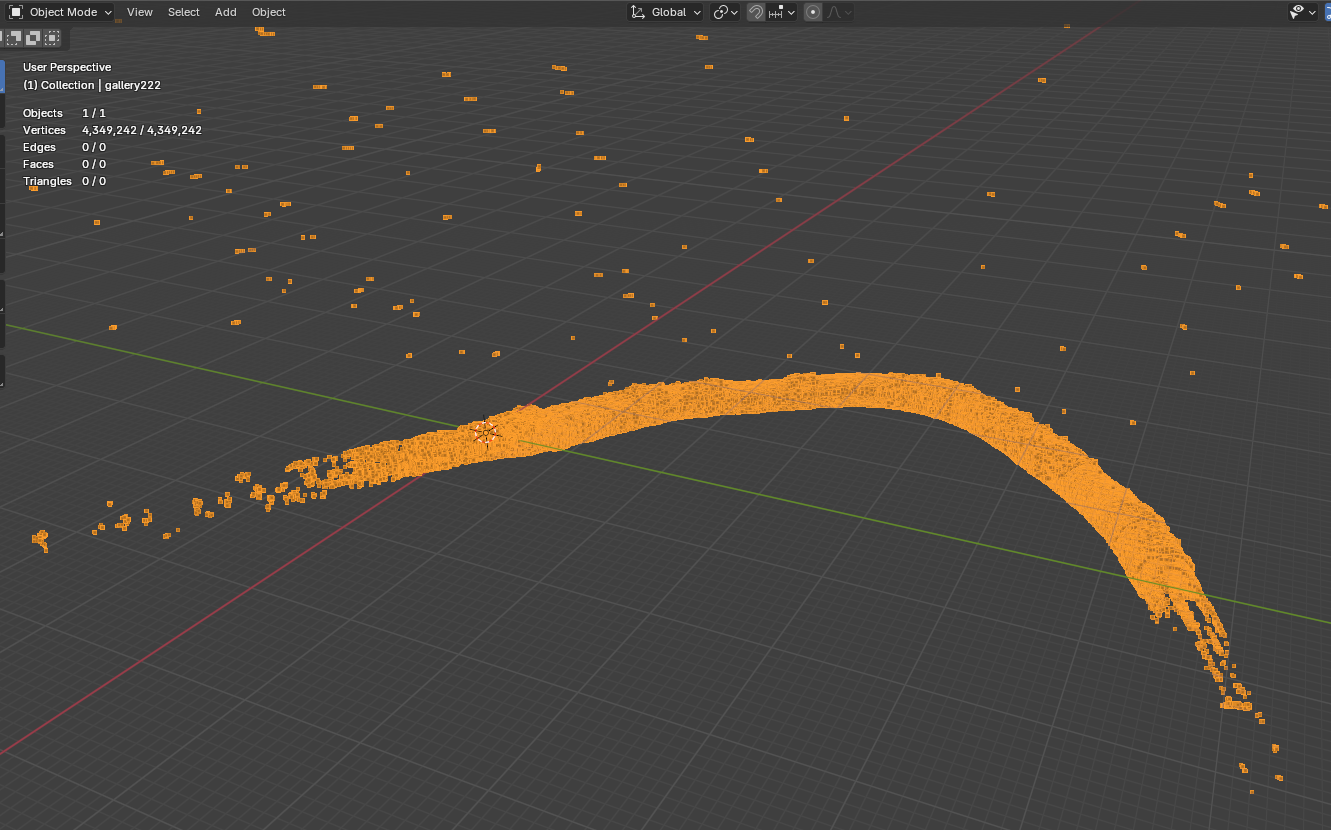Screen dimensions: 1331x830
Task: Choose the Intersect selection mode icon
Action: (x=52, y=38)
